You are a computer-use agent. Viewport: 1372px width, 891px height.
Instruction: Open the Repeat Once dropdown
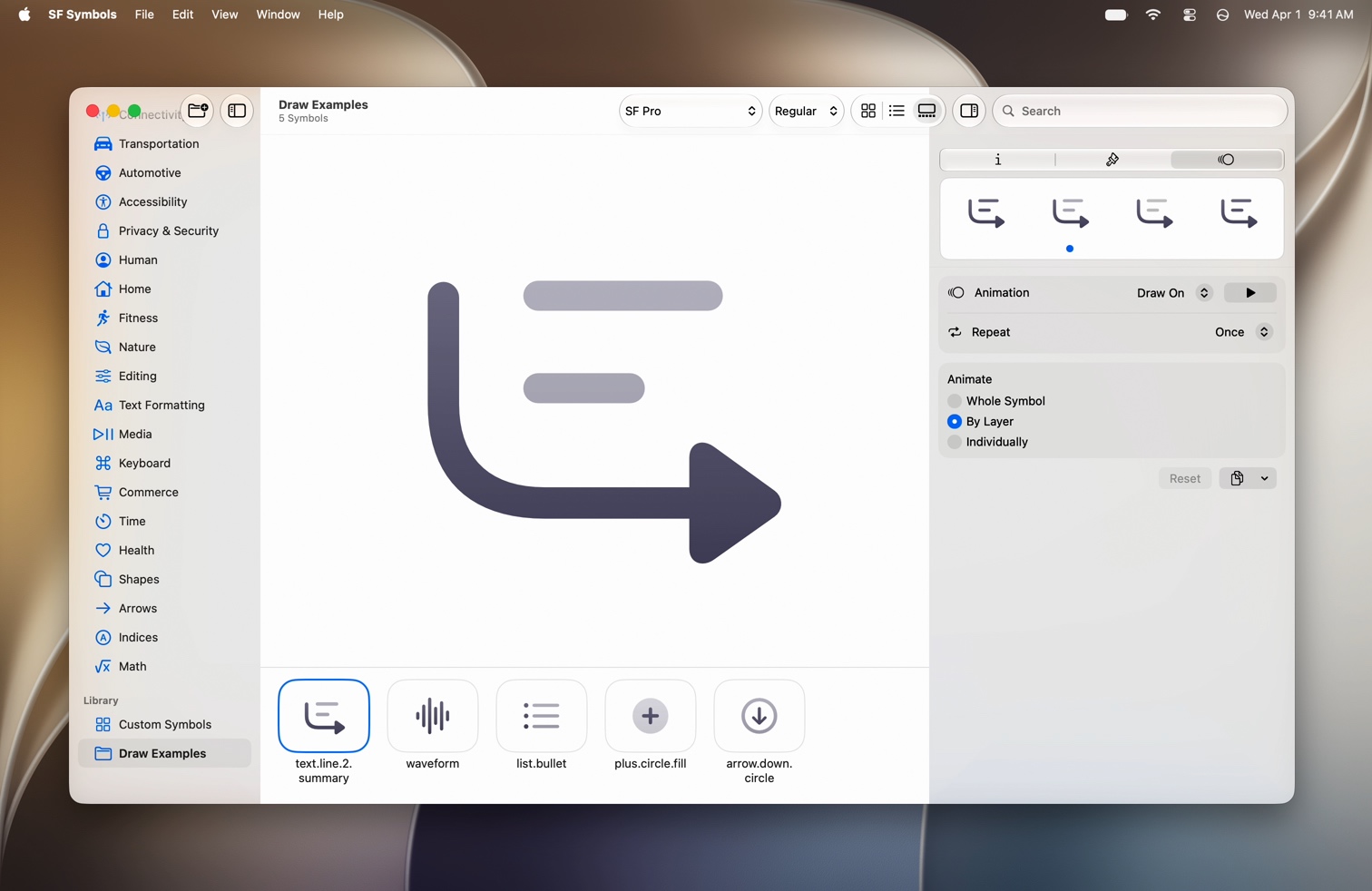[x=1243, y=332]
